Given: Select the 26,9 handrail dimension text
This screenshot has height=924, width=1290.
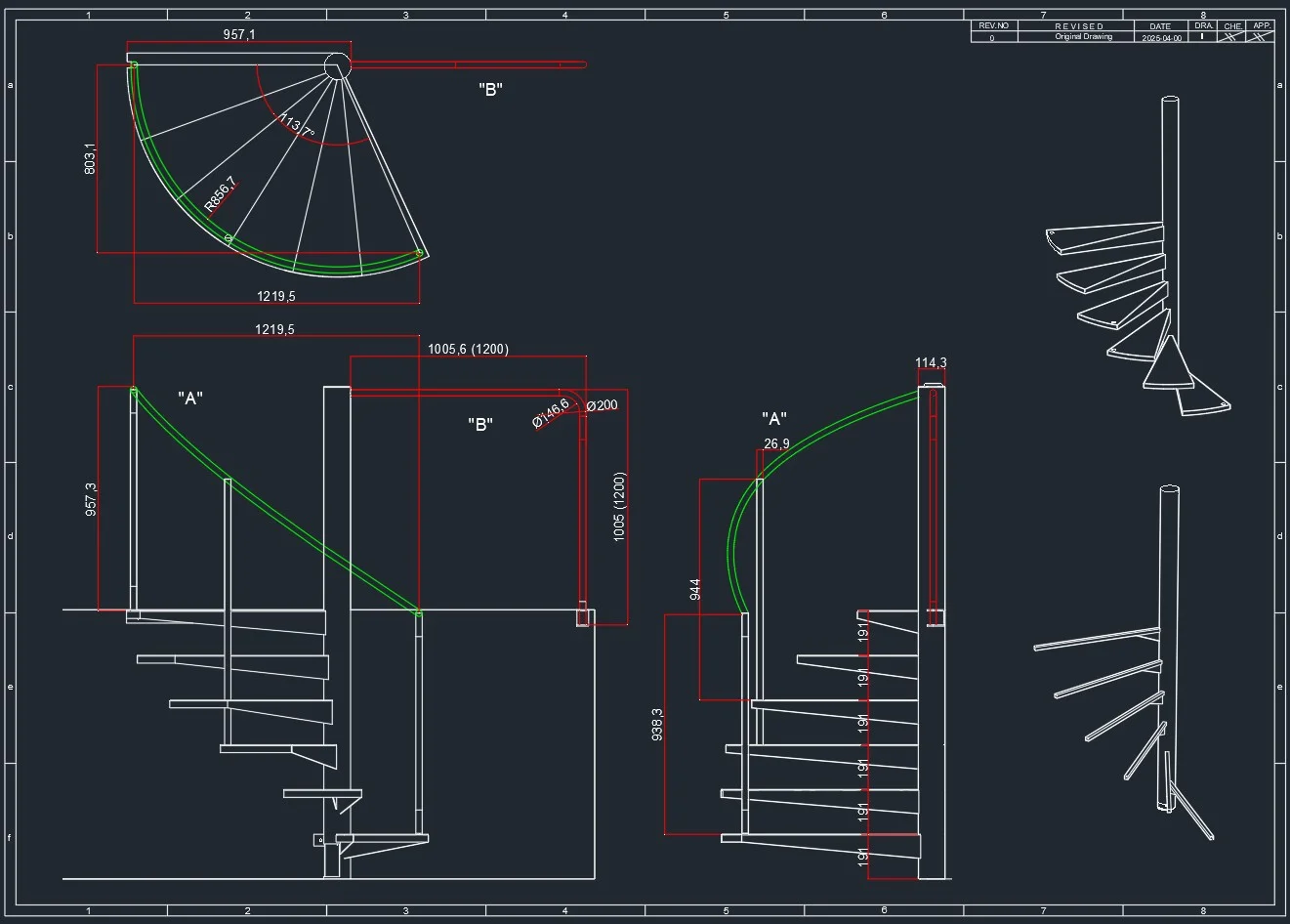Looking at the screenshot, I should pyautogui.click(x=777, y=443).
